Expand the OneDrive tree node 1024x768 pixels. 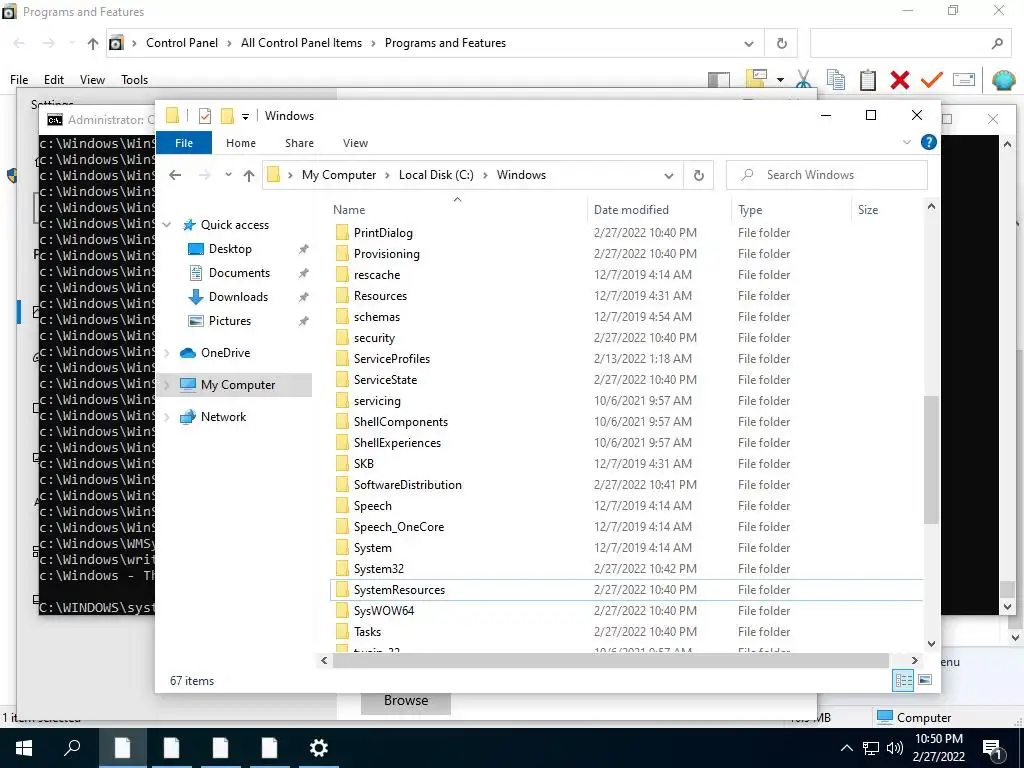tap(167, 353)
